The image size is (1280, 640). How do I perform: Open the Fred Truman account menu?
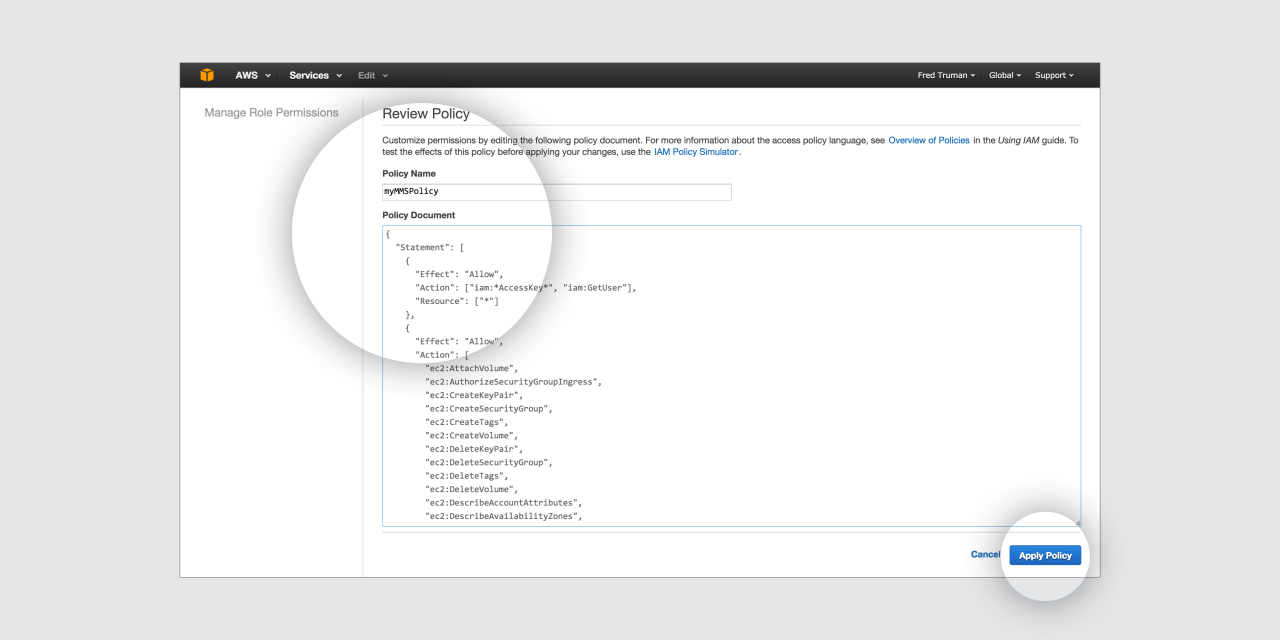946,76
